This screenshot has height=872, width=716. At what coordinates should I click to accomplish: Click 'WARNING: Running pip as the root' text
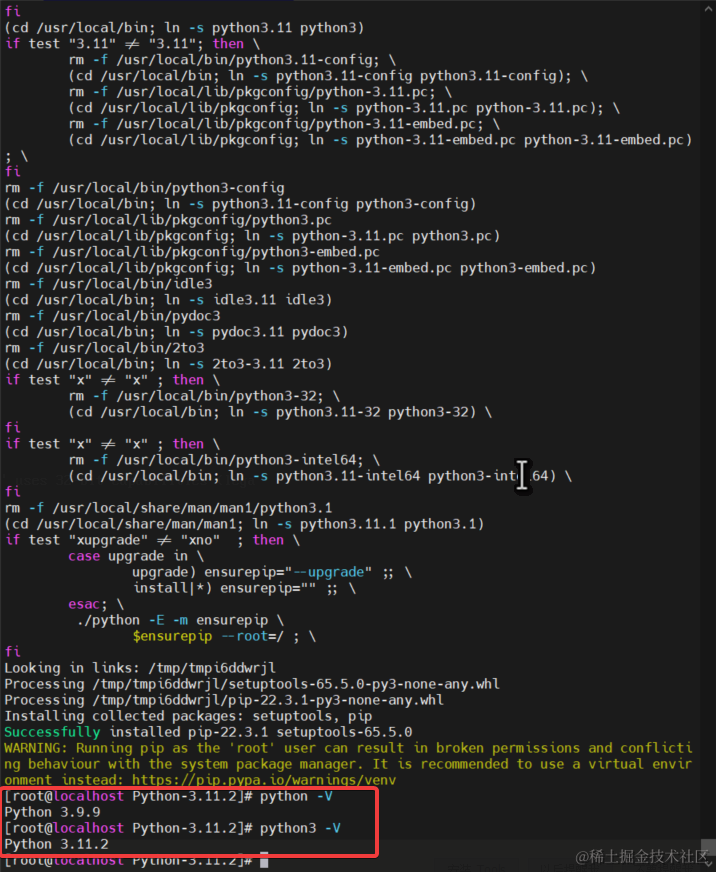point(140,748)
